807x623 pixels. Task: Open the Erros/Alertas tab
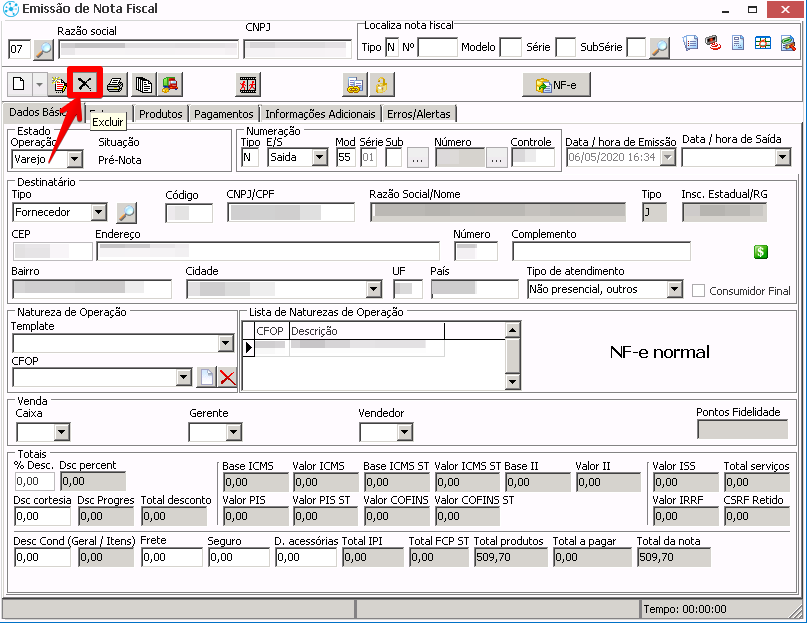(x=418, y=114)
